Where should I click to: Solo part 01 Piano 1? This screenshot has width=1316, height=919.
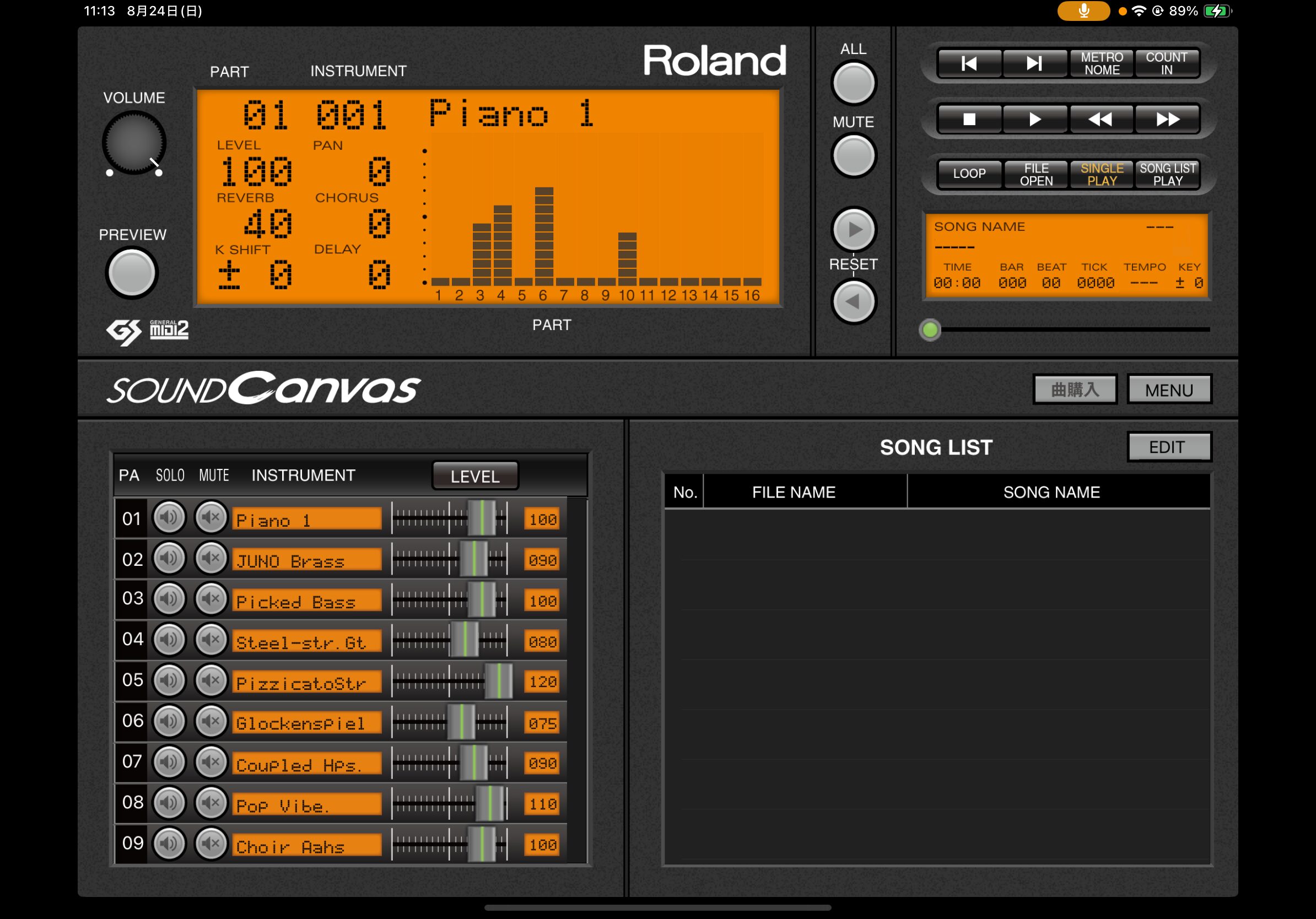tap(169, 518)
